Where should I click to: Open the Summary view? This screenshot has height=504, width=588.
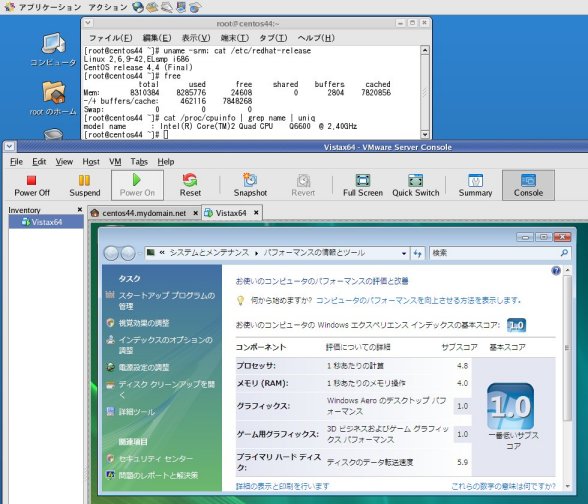click(x=475, y=186)
